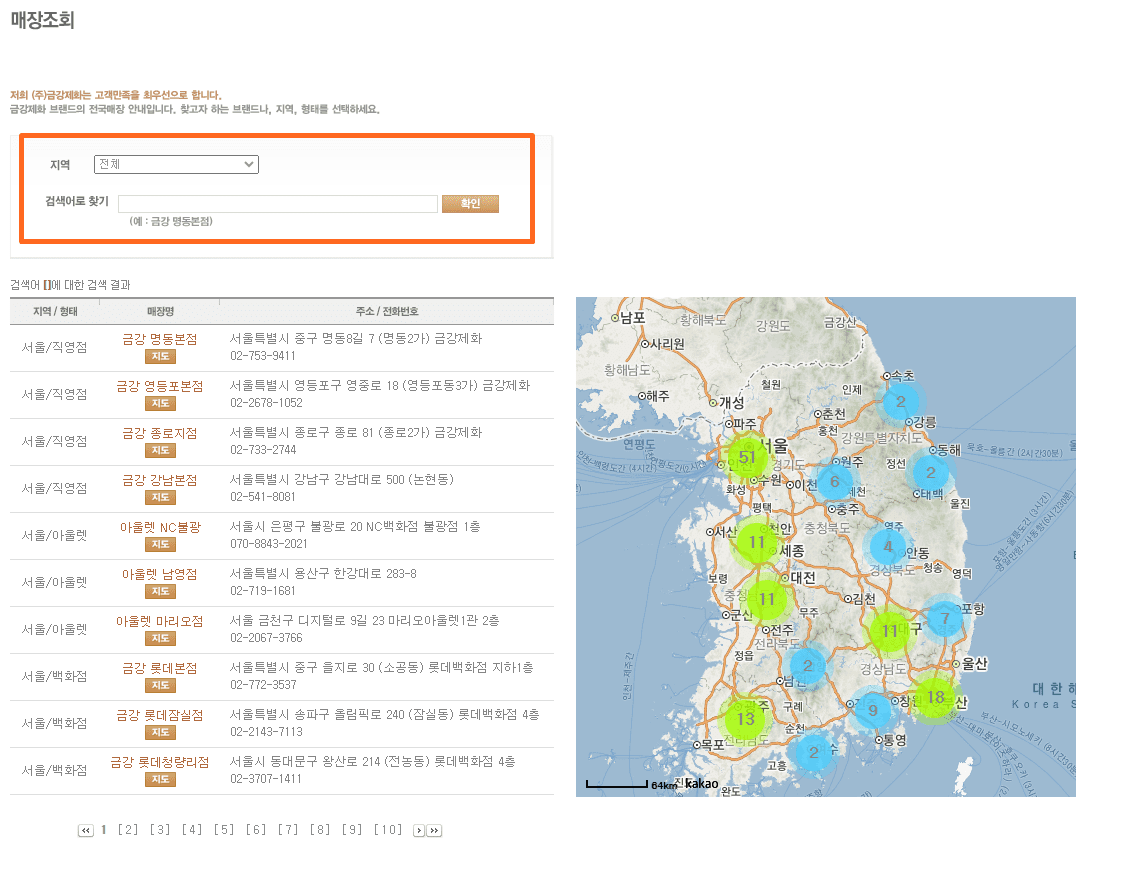Click 지도 button under 금강 롯데본점
The image size is (1127, 869).
click(160, 686)
